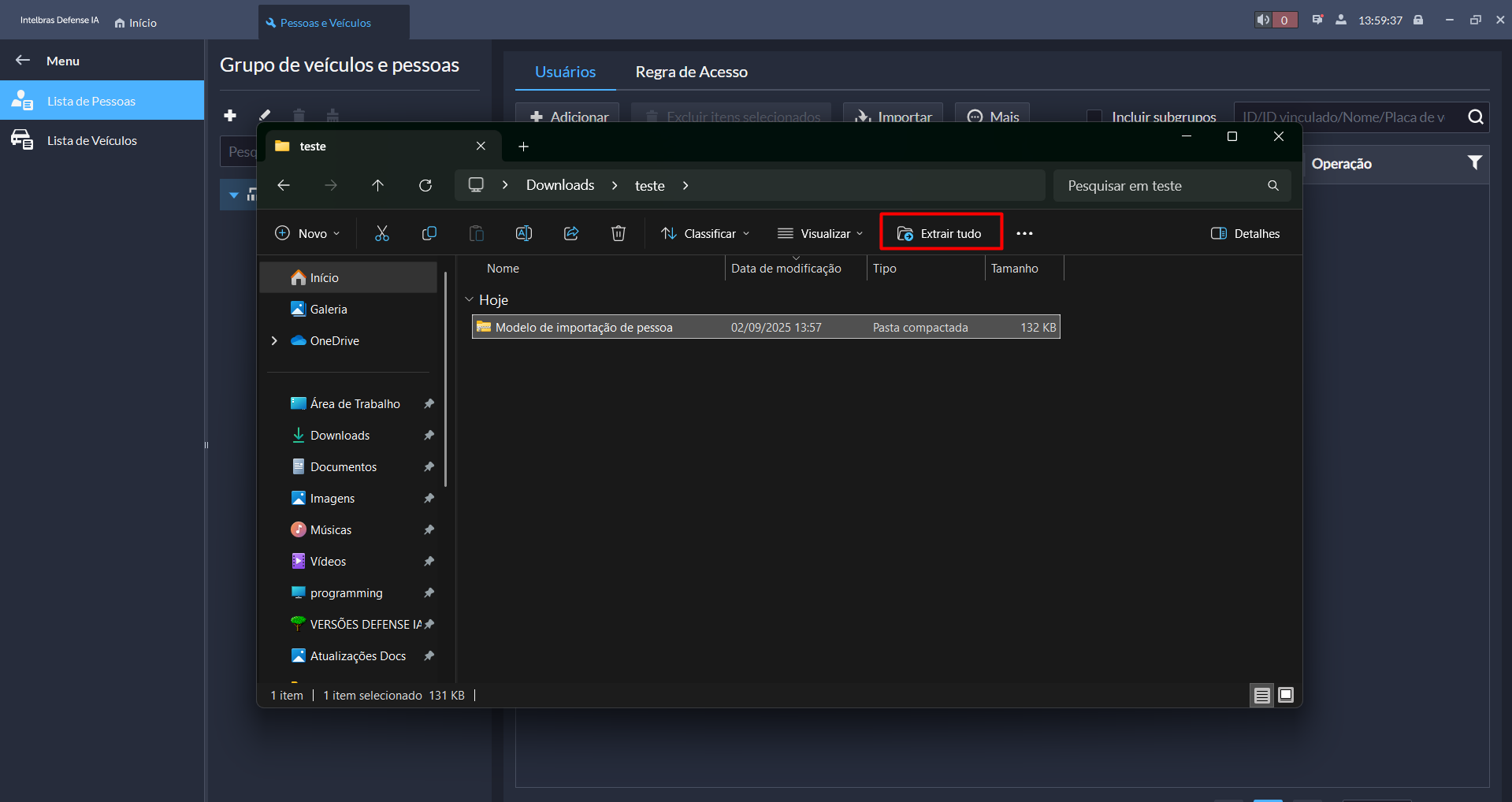
Task: Click the filter funnel icon beside Operação
Action: click(x=1474, y=163)
